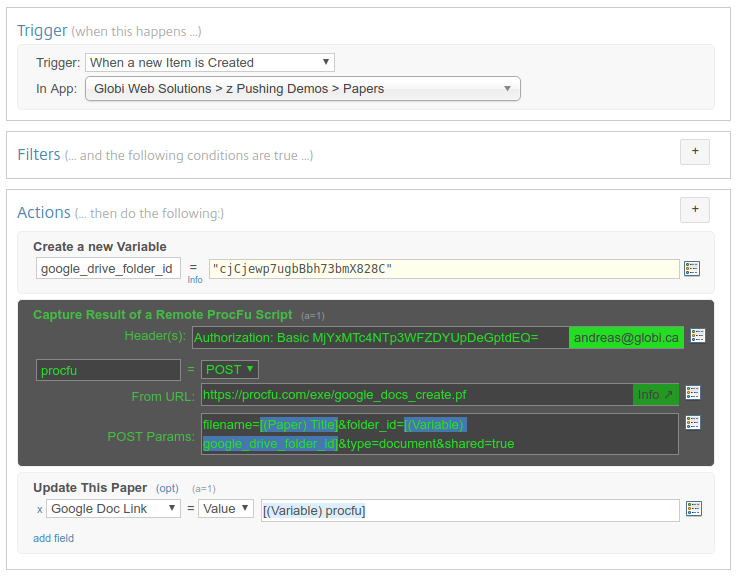Click the Actions section heading
The width and height of the screenshot is (738, 576).
pyautogui.click(x=44, y=212)
